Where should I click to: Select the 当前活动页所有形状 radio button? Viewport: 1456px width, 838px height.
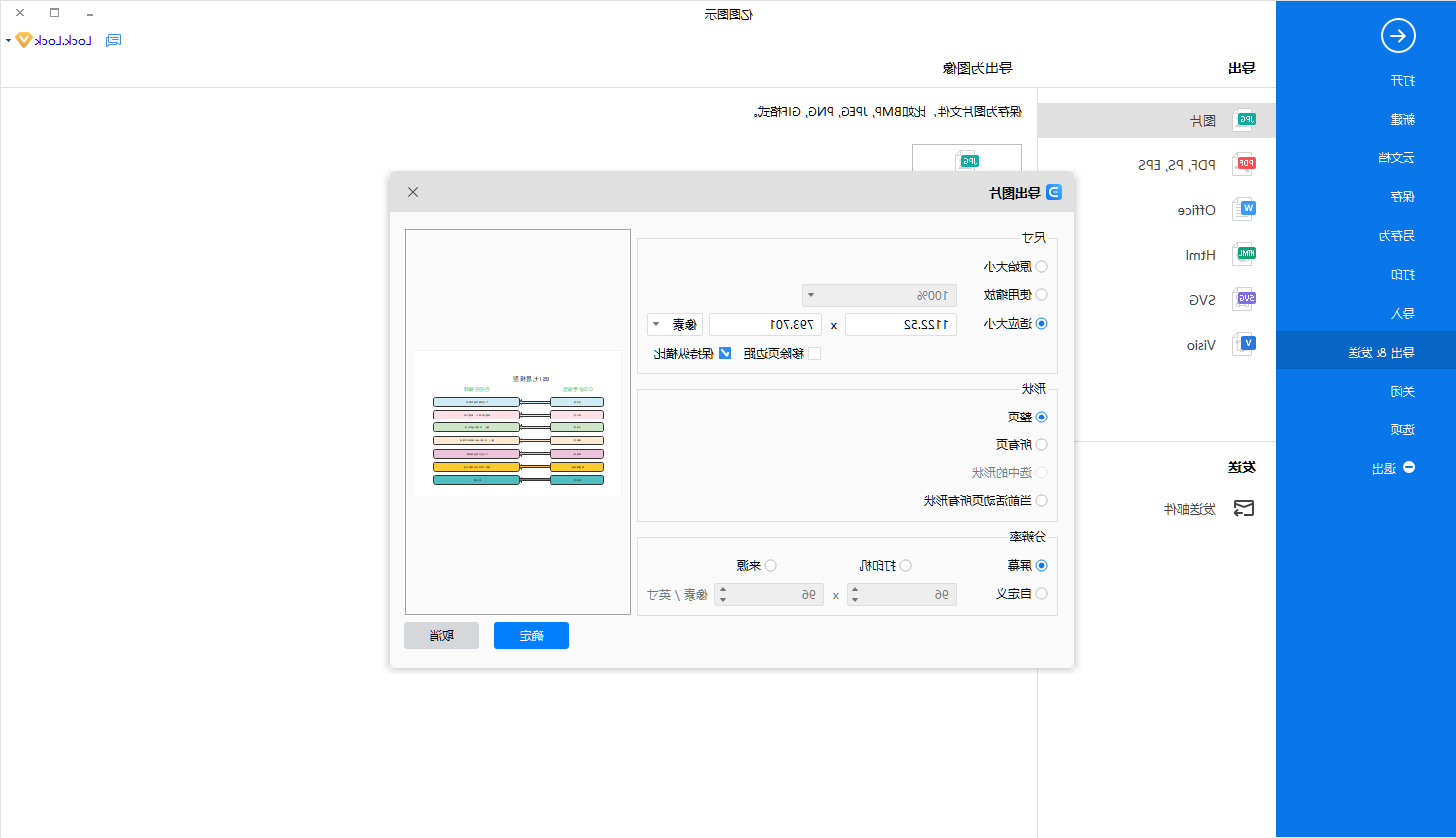1041,501
